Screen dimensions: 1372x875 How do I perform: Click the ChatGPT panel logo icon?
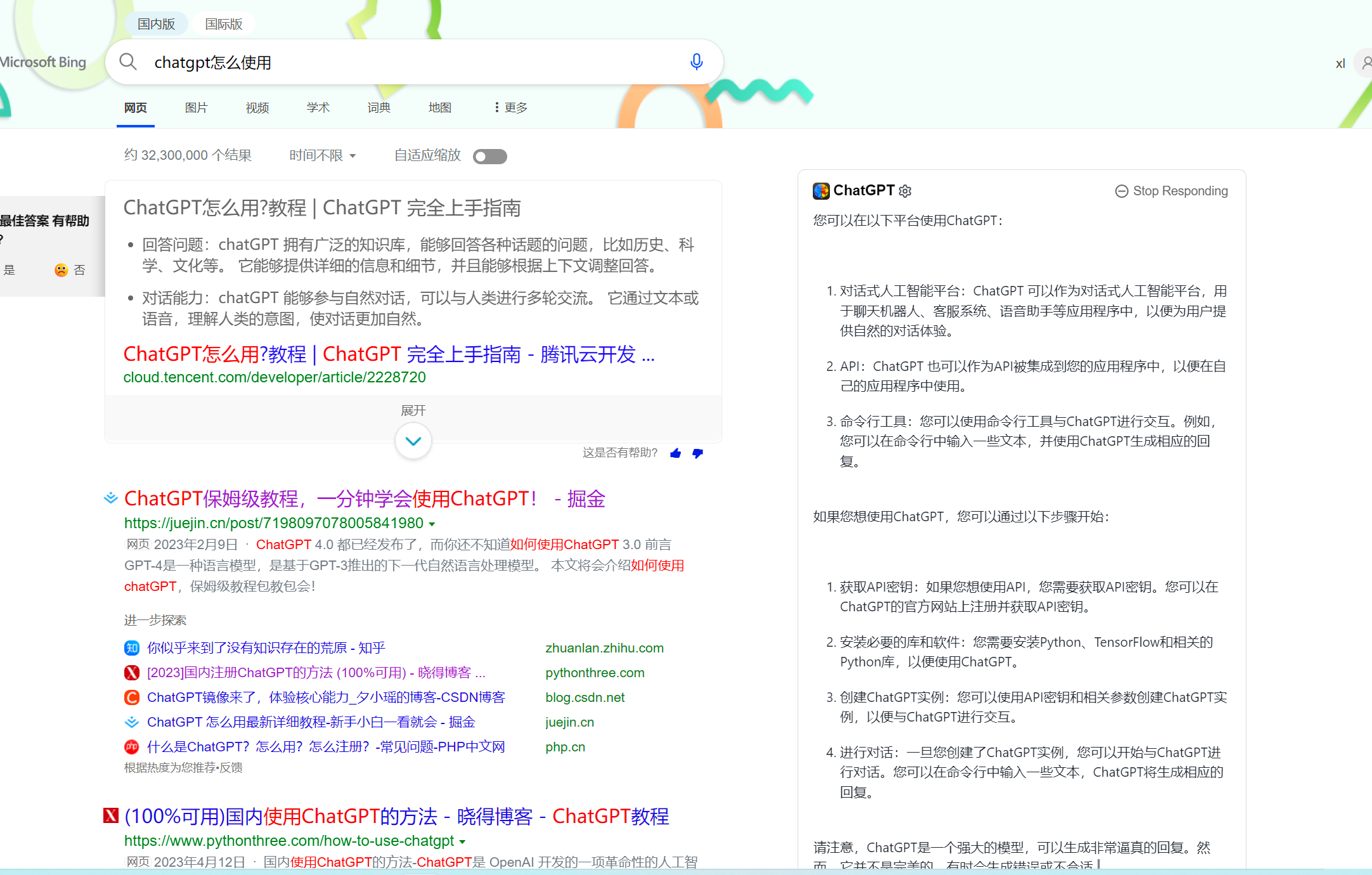coord(821,191)
